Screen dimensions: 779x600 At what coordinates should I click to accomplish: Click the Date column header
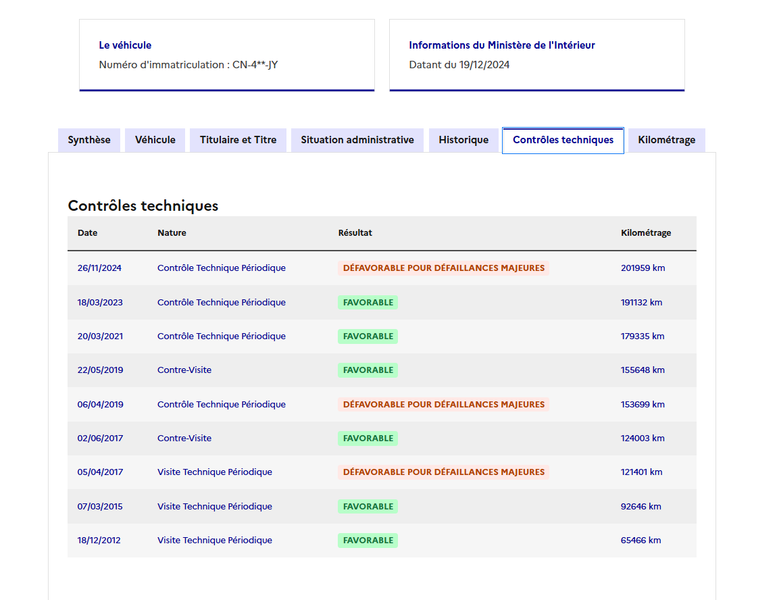[x=87, y=233]
